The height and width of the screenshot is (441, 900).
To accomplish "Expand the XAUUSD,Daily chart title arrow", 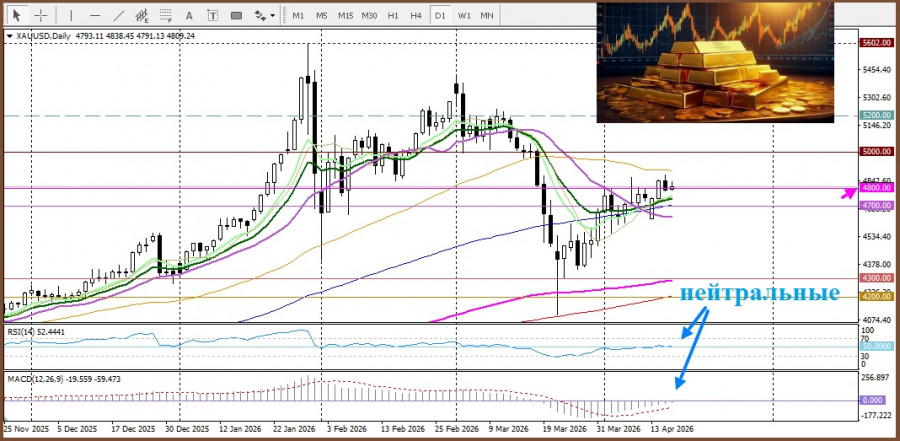I will (10, 36).
